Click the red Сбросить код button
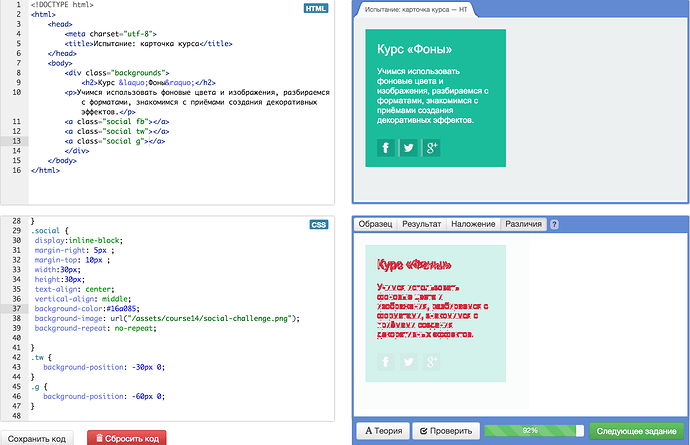The width and height of the screenshot is (690, 445). 127,438
